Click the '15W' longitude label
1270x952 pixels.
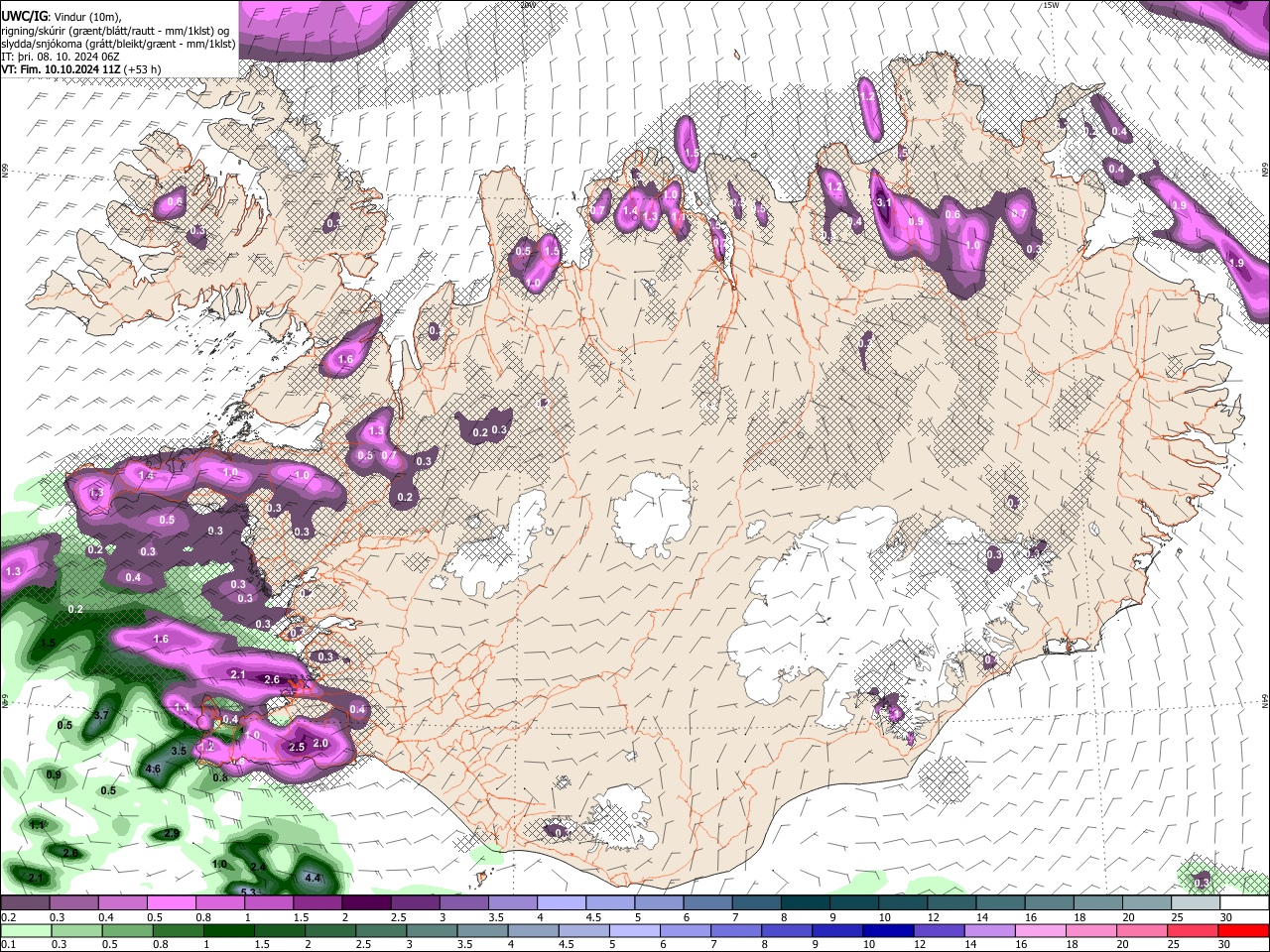pos(1051,5)
